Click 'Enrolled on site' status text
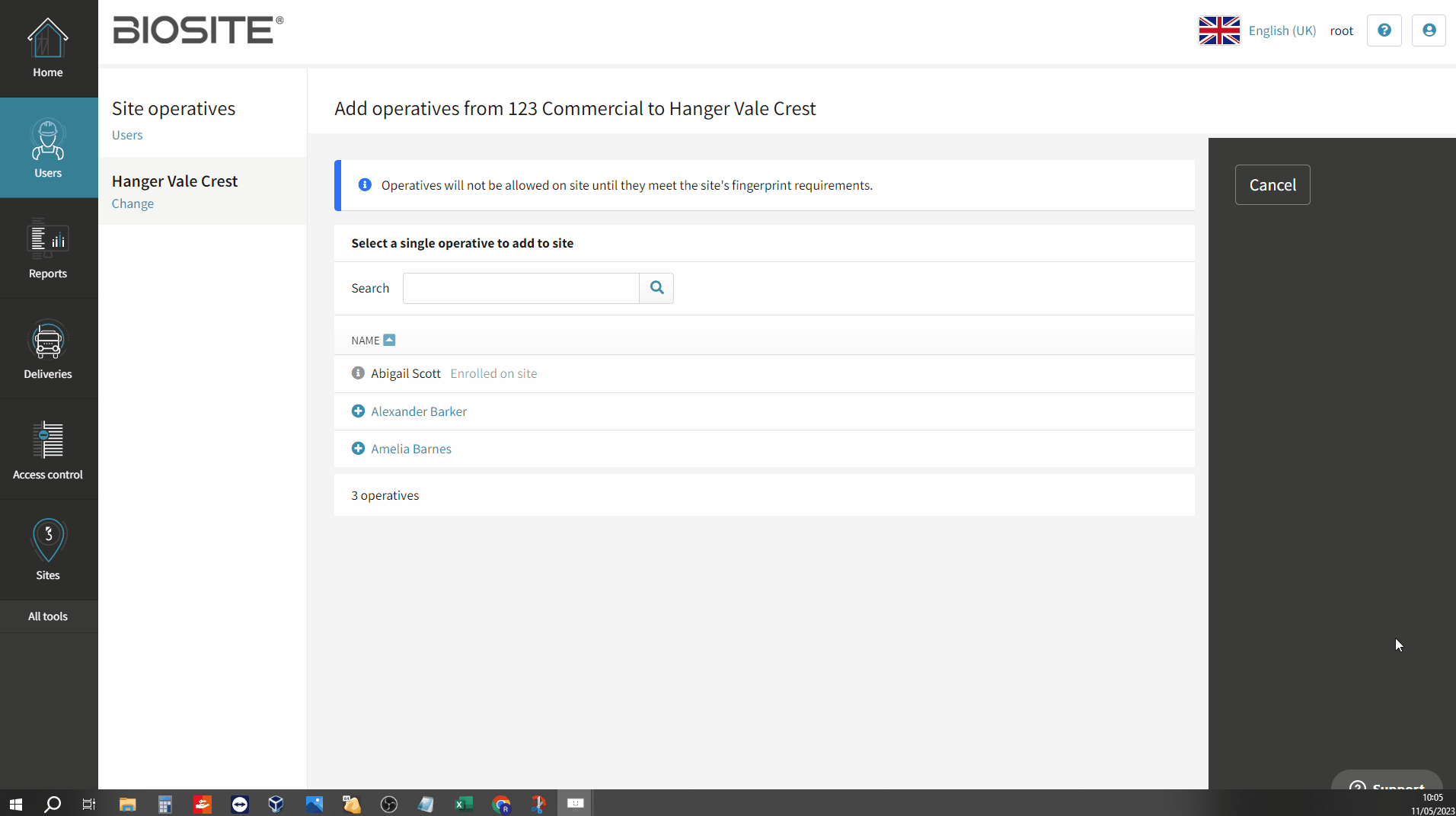This screenshot has height=816, width=1456. [493, 373]
